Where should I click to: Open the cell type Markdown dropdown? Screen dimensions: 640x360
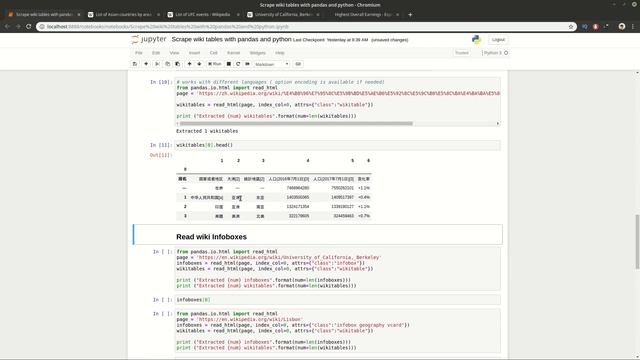point(271,64)
